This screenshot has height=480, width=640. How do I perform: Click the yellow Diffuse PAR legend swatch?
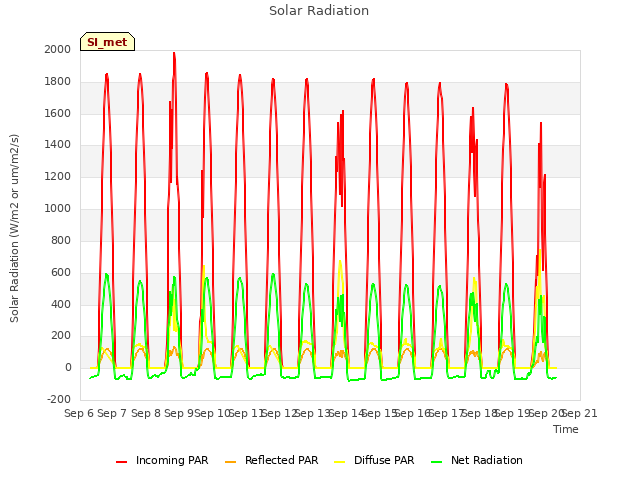339,462
